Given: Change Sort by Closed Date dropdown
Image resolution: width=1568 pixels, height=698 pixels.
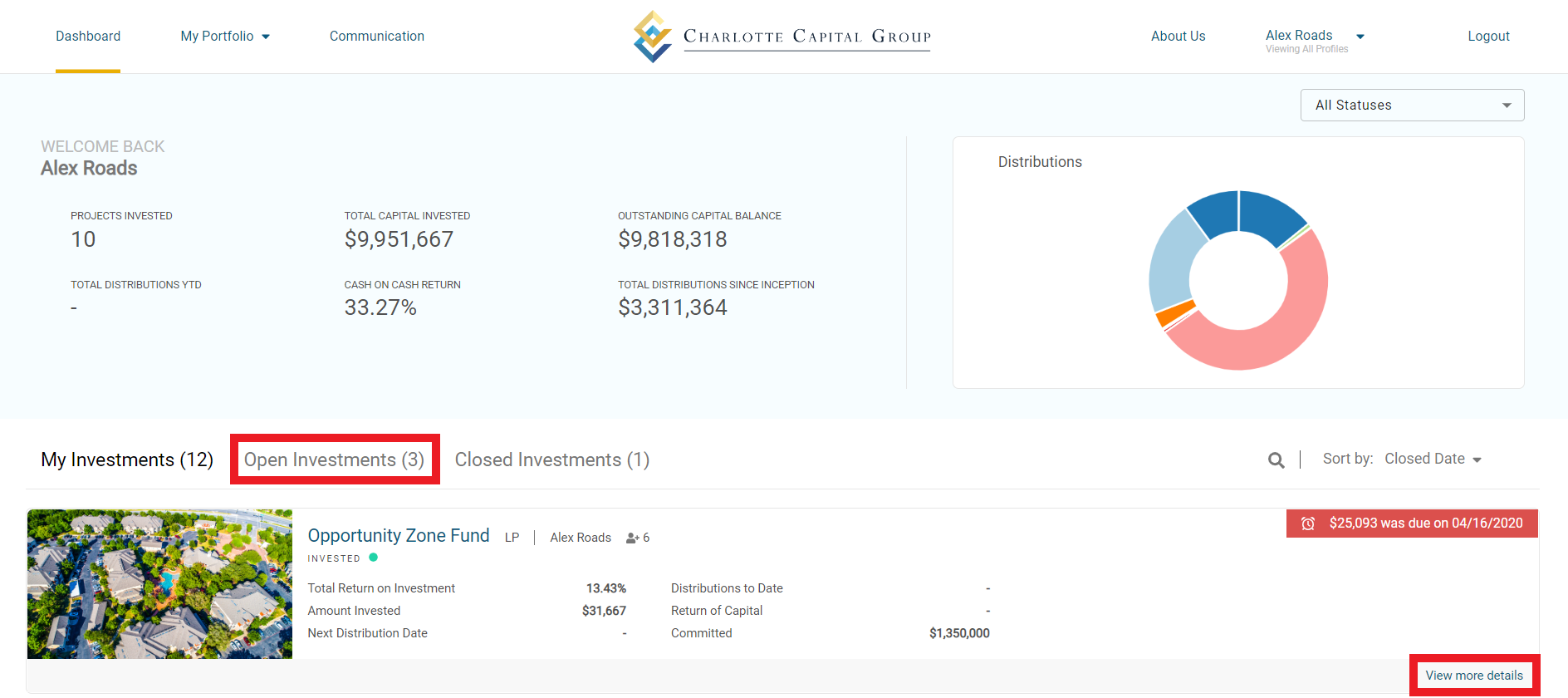Looking at the screenshot, I should coord(1433,460).
